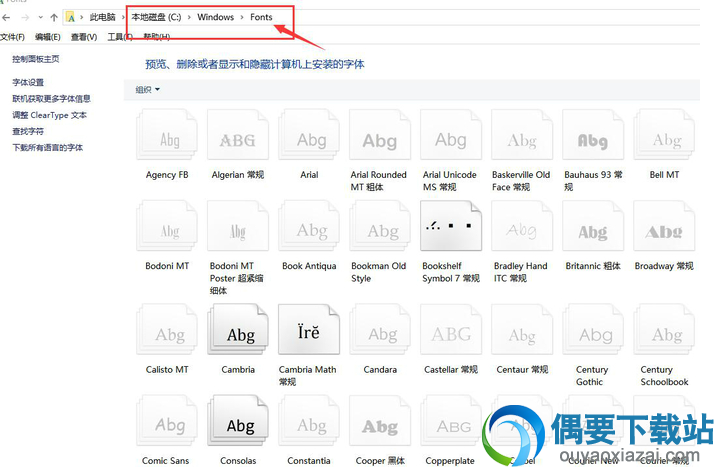The width and height of the screenshot is (725, 467).
Task: Select Bradley Hand ITC font icon
Action: click(x=522, y=226)
